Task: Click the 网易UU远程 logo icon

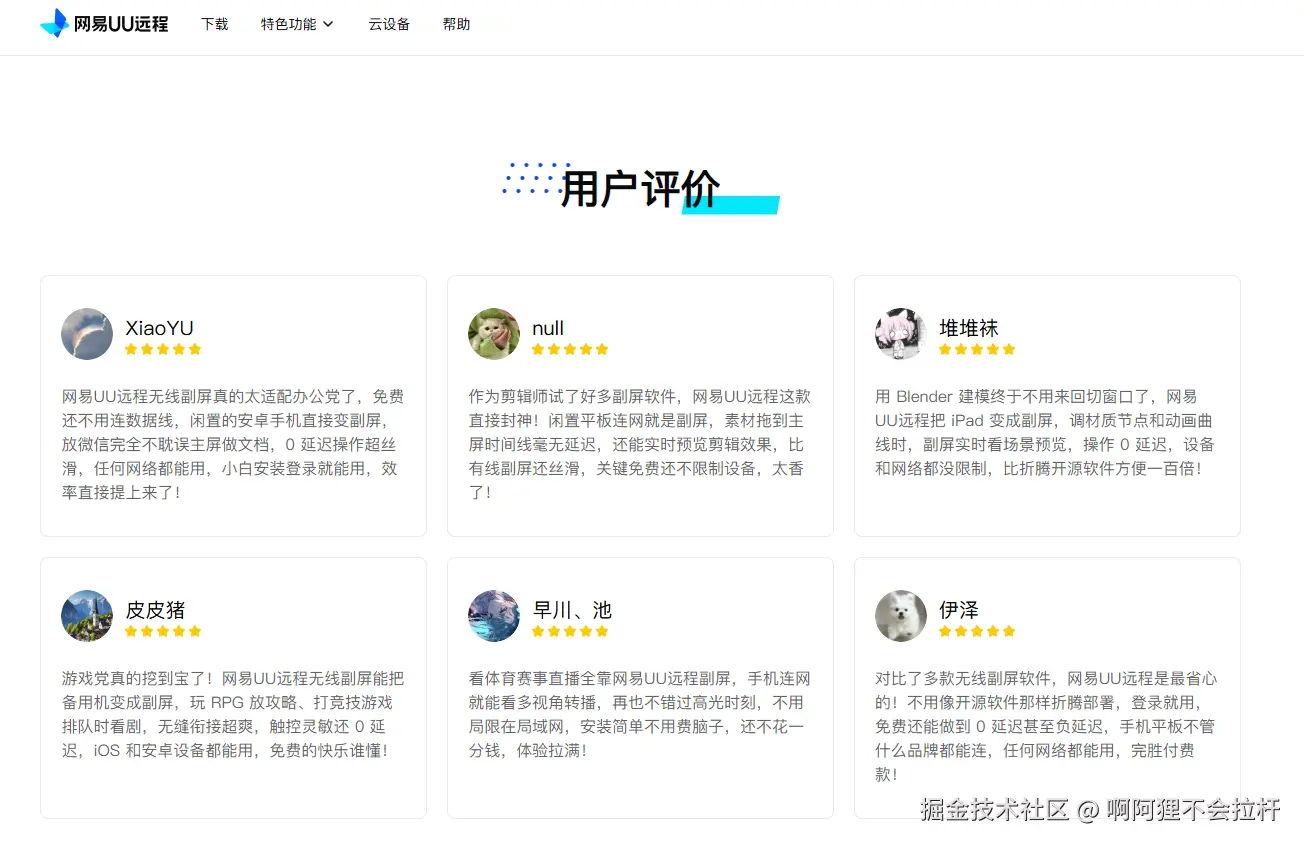Action: pos(54,23)
